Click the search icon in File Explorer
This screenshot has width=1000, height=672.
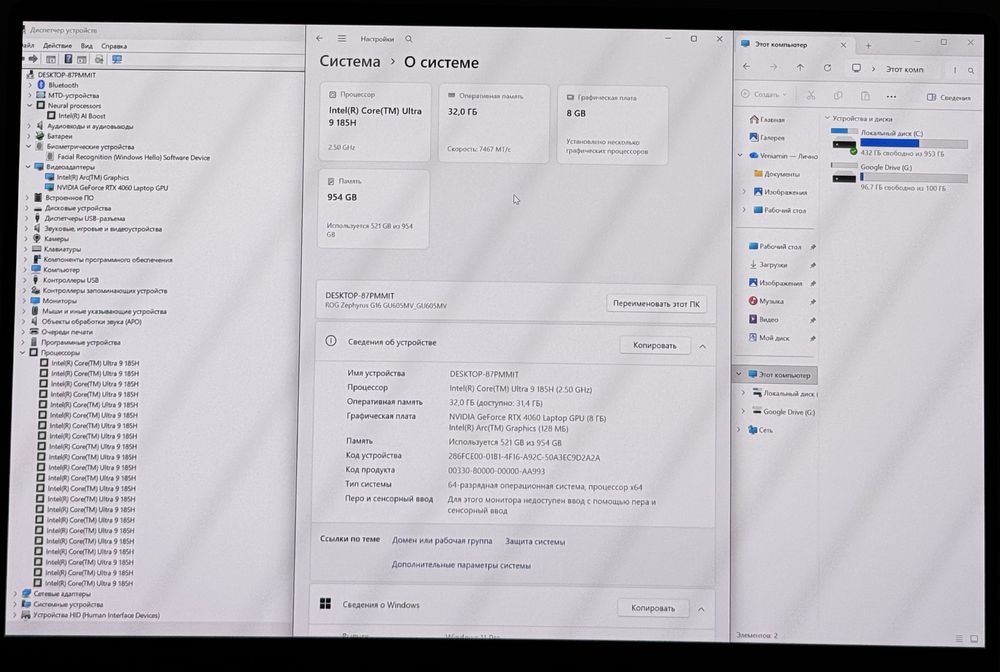971,70
